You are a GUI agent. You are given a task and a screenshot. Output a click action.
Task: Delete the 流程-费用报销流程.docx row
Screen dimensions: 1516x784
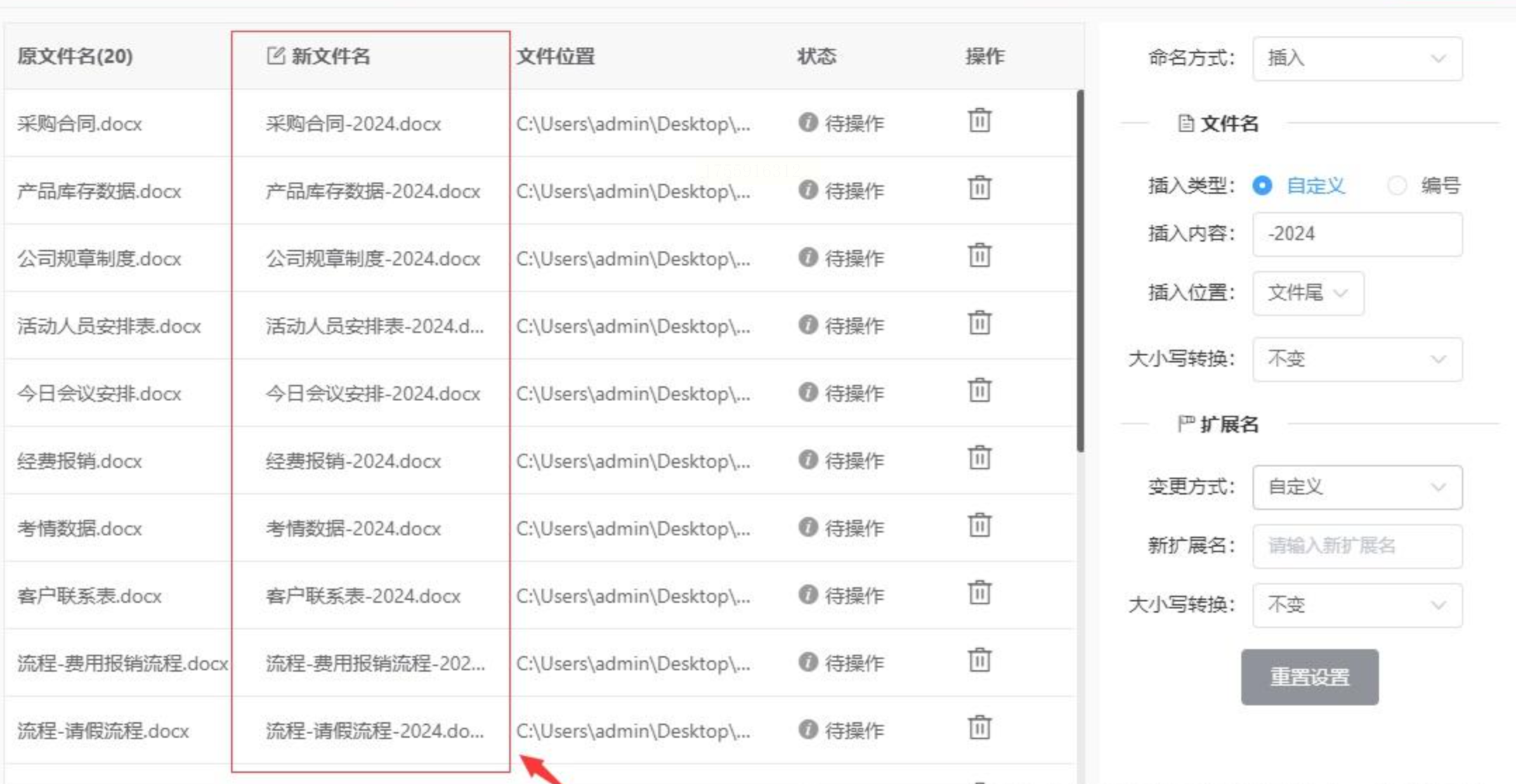point(979,660)
